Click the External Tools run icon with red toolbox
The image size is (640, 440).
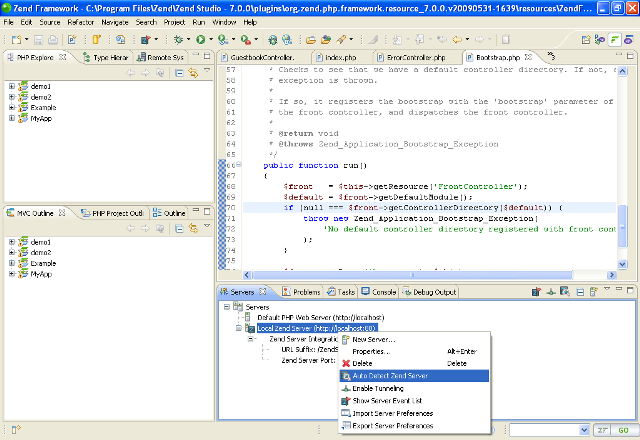point(246,40)
